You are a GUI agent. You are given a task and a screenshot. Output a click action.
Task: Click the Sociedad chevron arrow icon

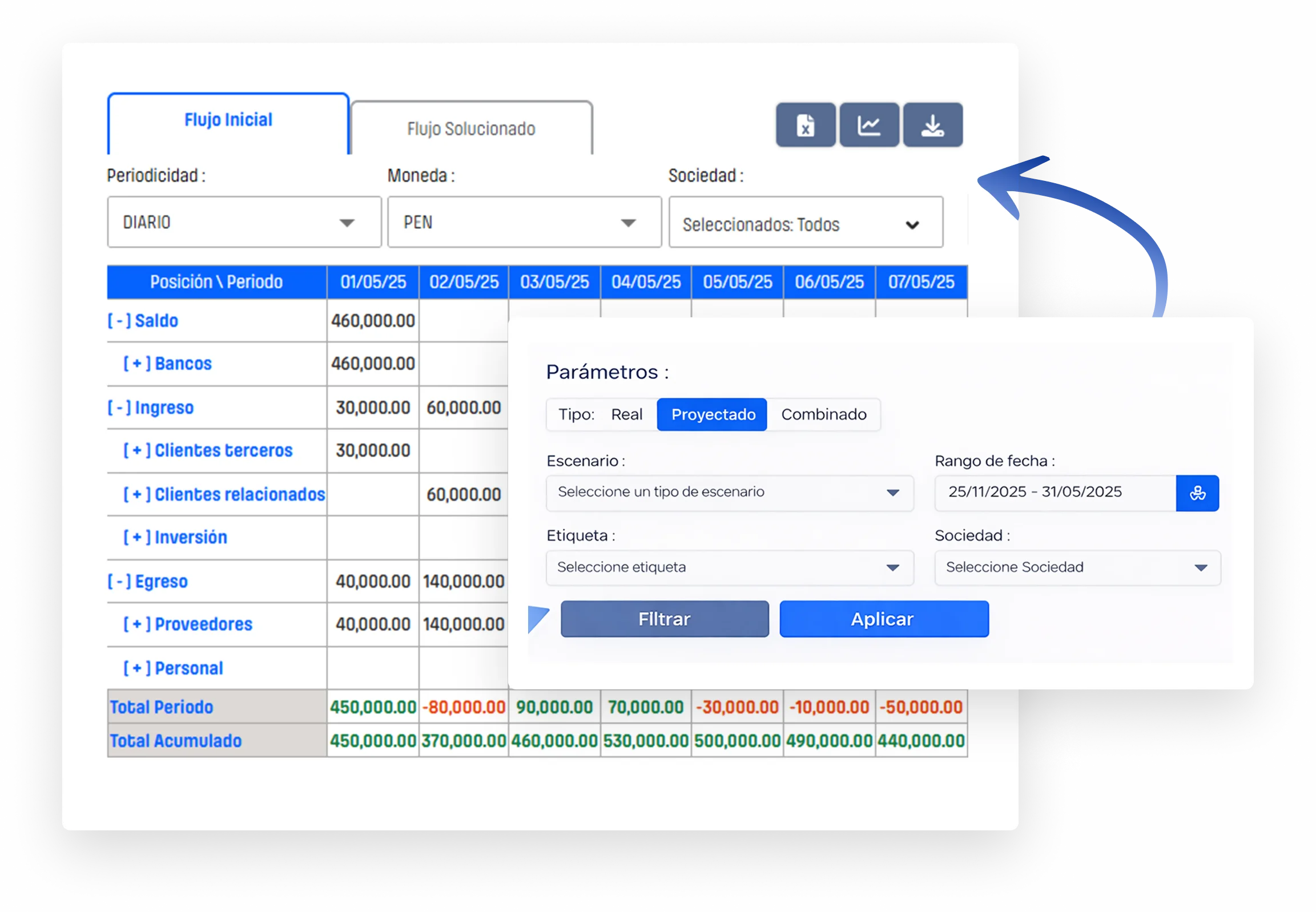click(912, 225)
